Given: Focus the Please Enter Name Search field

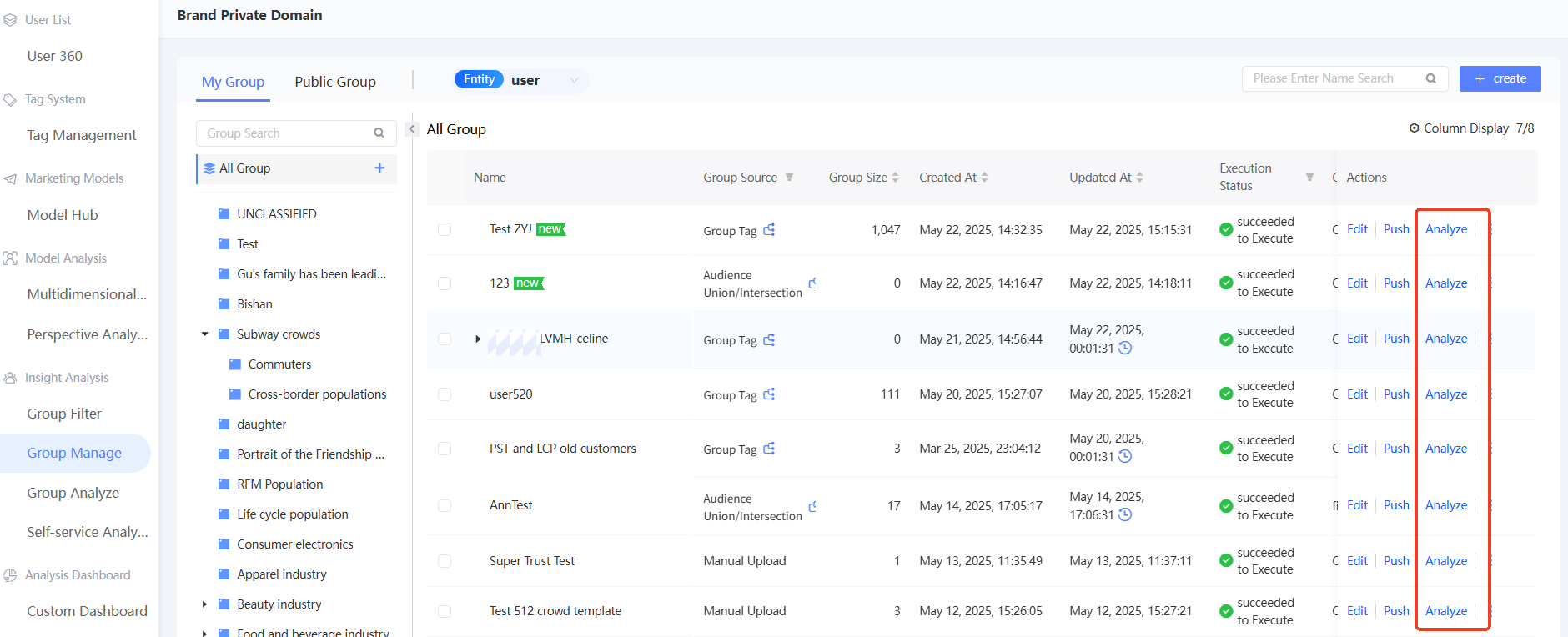Looking at the screenshot, I should (1333, 78).
